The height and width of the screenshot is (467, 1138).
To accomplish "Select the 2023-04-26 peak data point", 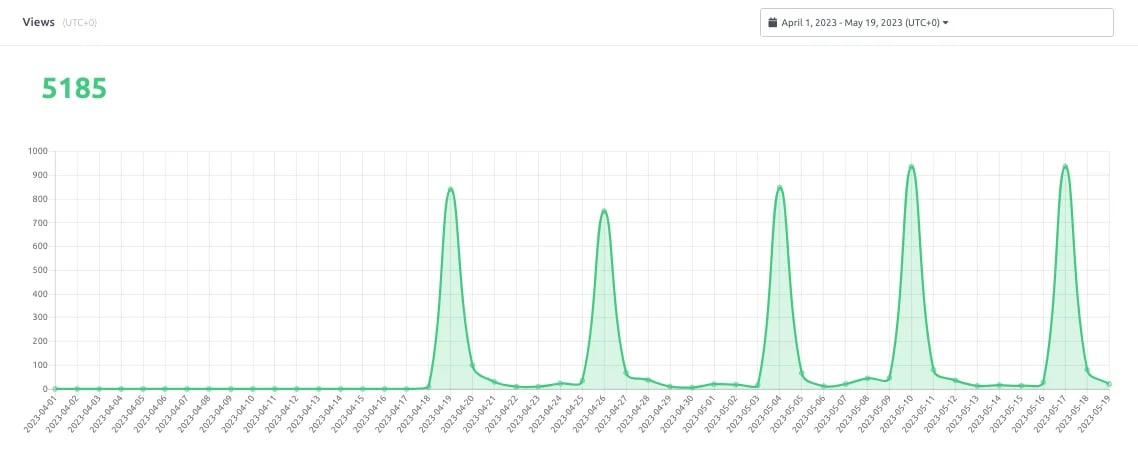I will (x=604, y=211).
